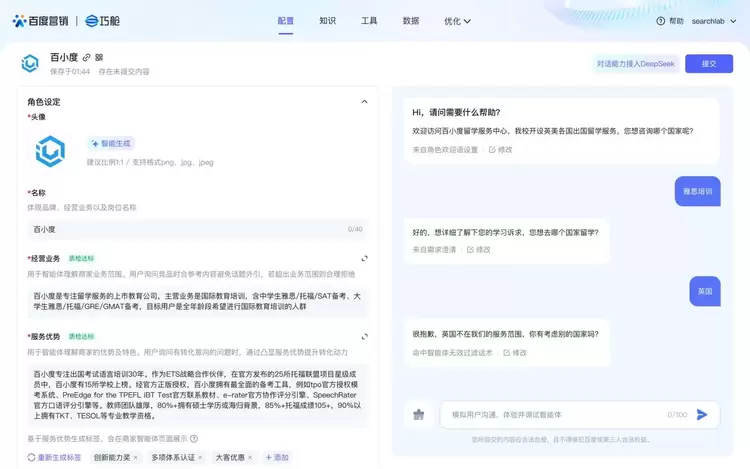Remove the 多项体系认证 tag
750x469 pixels.
tap(200, 457)
